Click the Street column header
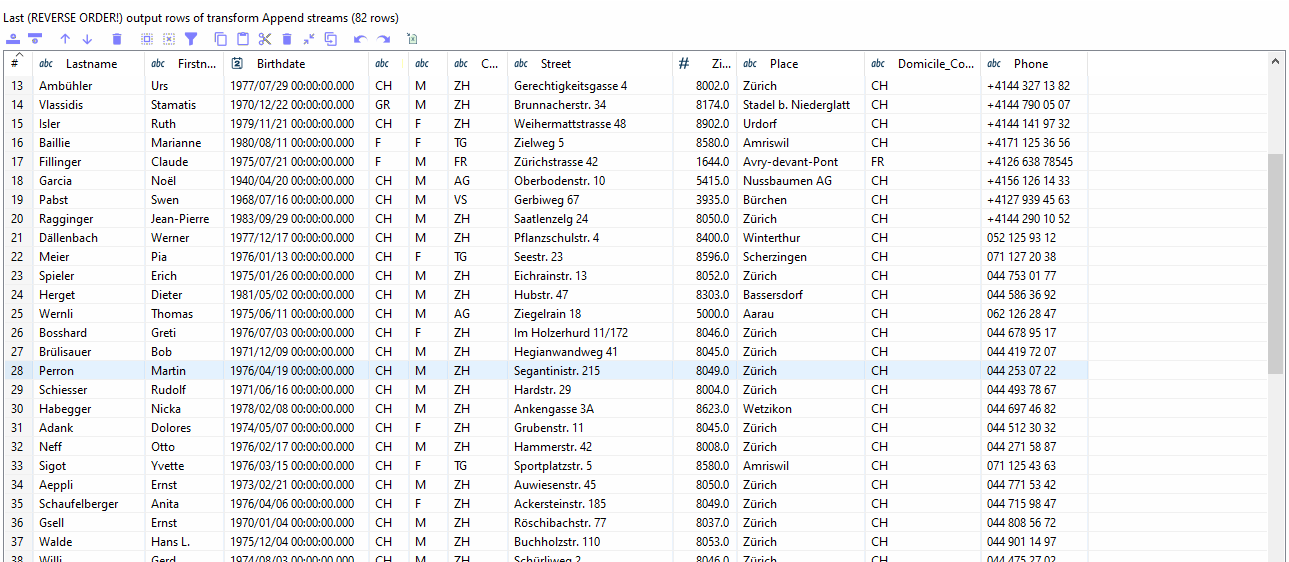The height and width of the screenshot is (562, 1289). point(555,64)
